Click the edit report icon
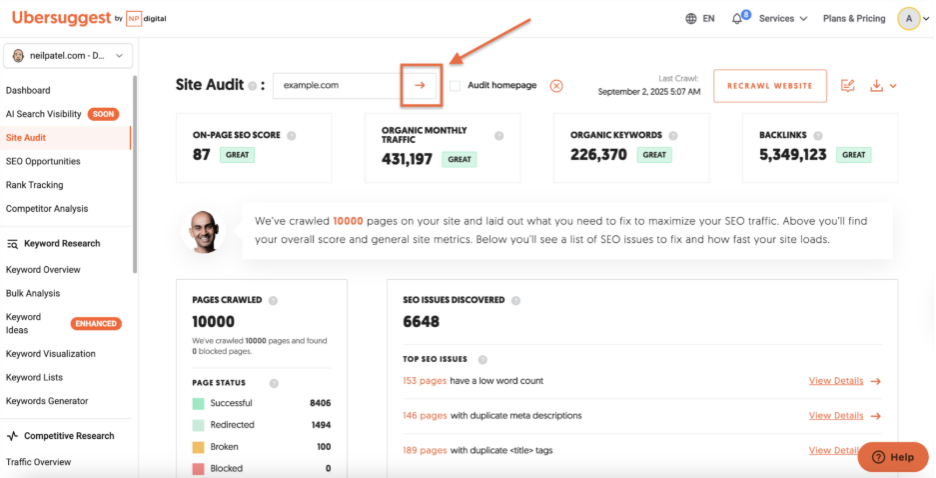 [x=848, y=86]
